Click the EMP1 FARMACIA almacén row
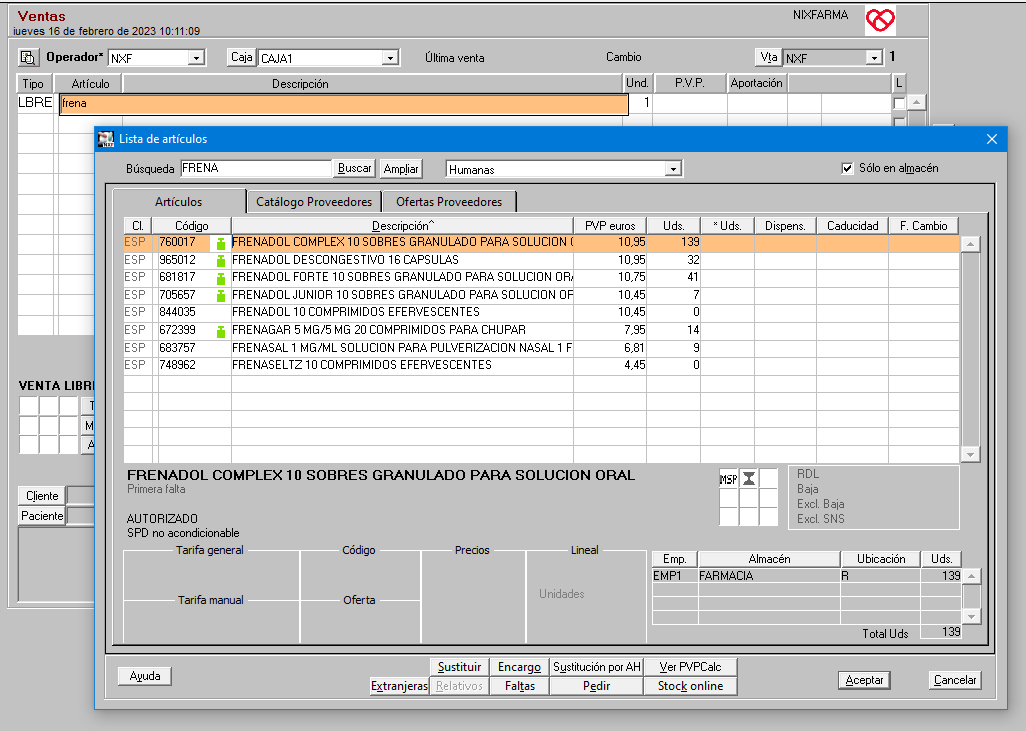 807,576
